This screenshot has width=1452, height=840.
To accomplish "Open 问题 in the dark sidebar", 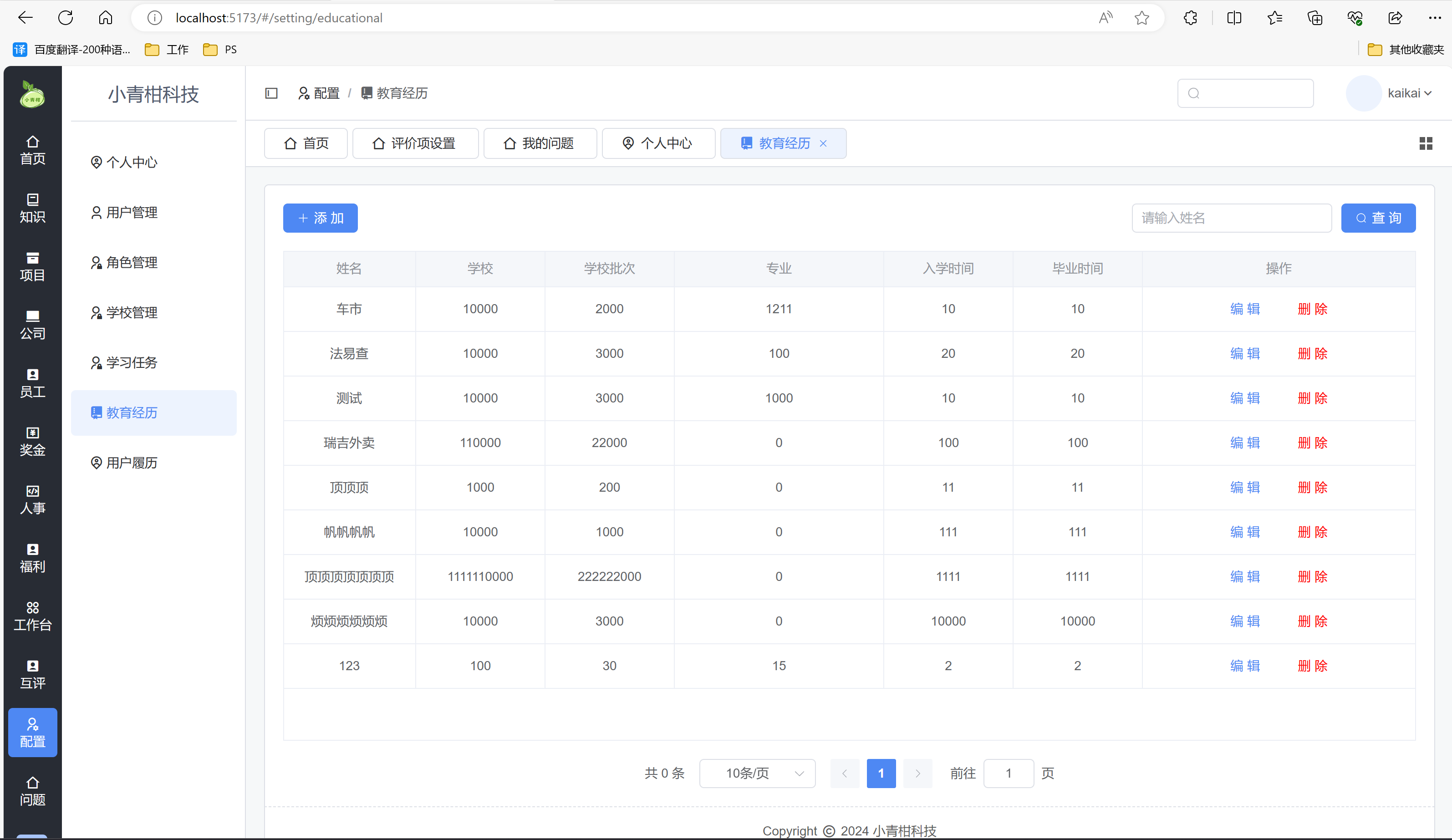I will (32, 791).
